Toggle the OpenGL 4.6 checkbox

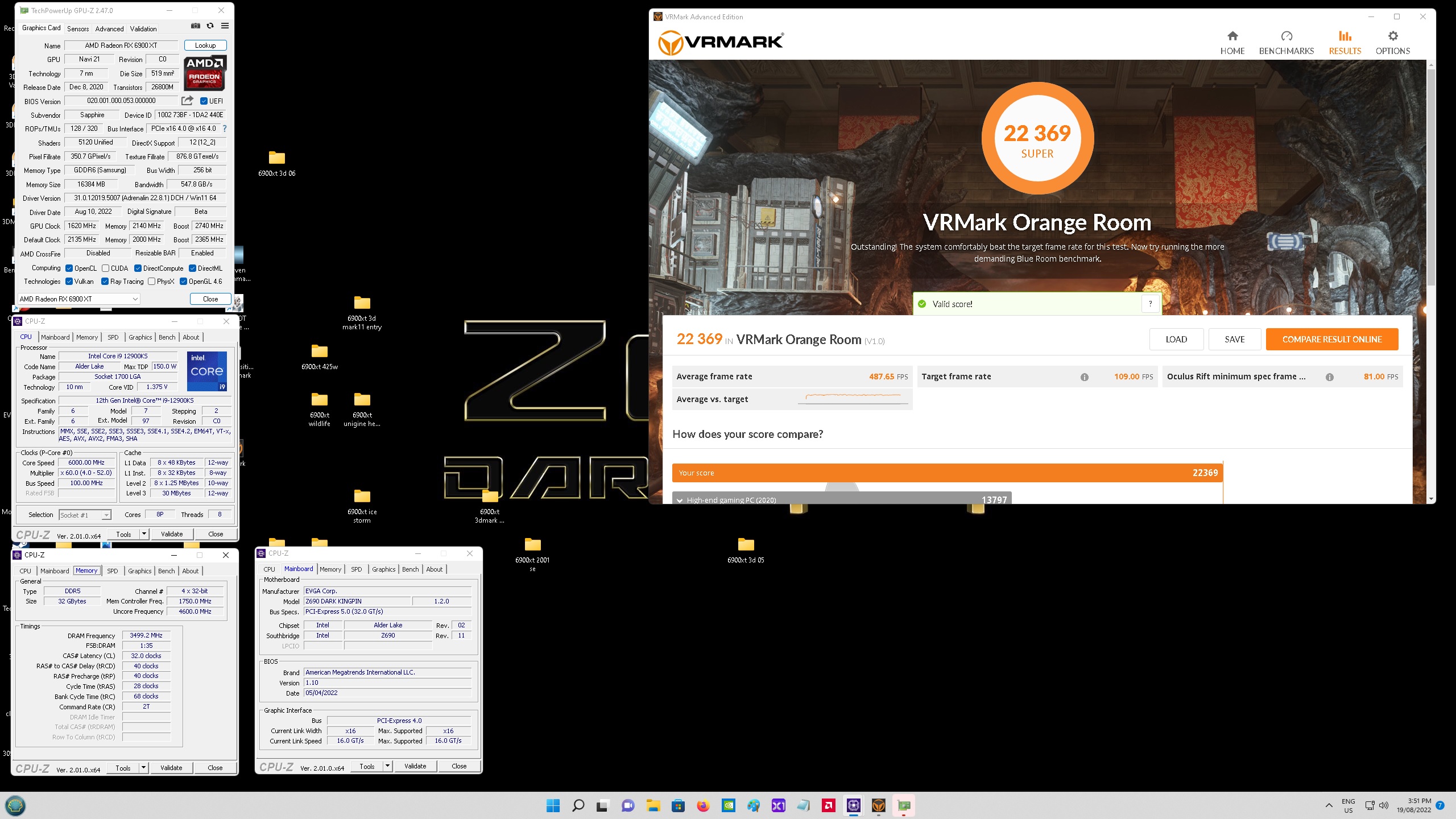click(183, 282)
